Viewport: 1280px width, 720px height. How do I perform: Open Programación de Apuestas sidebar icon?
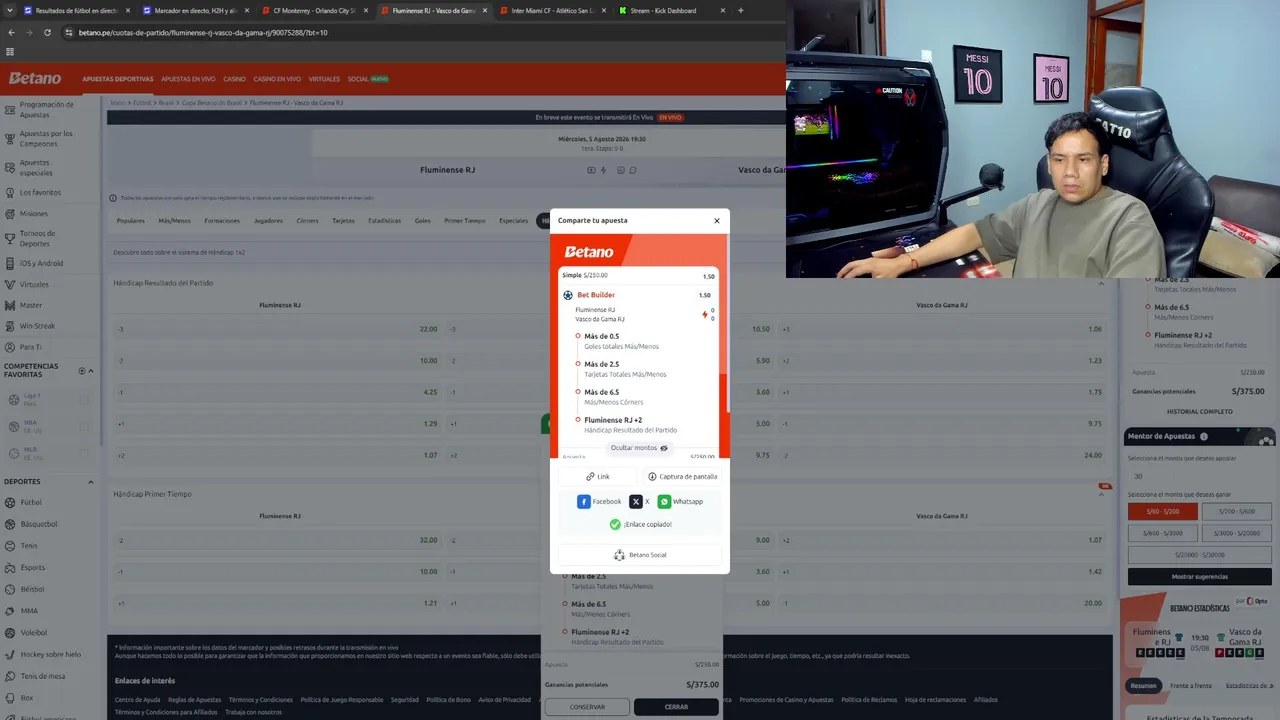[10, 109]
